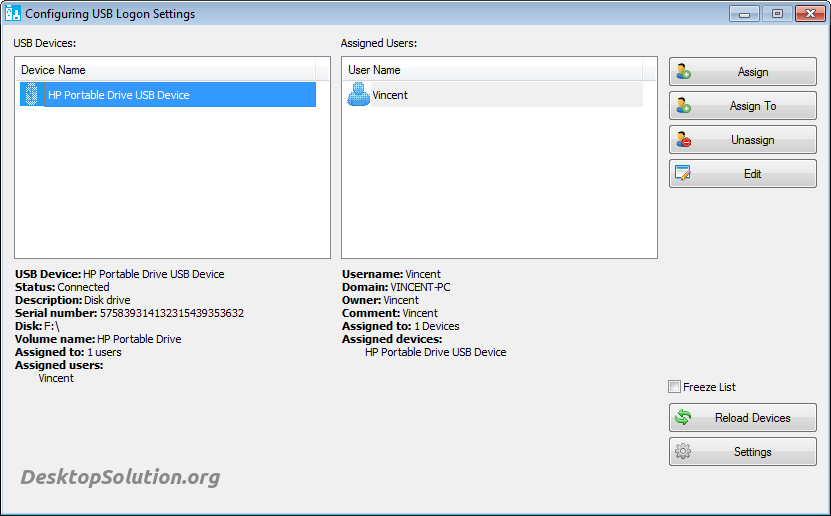Click the USB drive icon in device list
The height and width of the screenshot is (516, 831).
pos(31,94)
